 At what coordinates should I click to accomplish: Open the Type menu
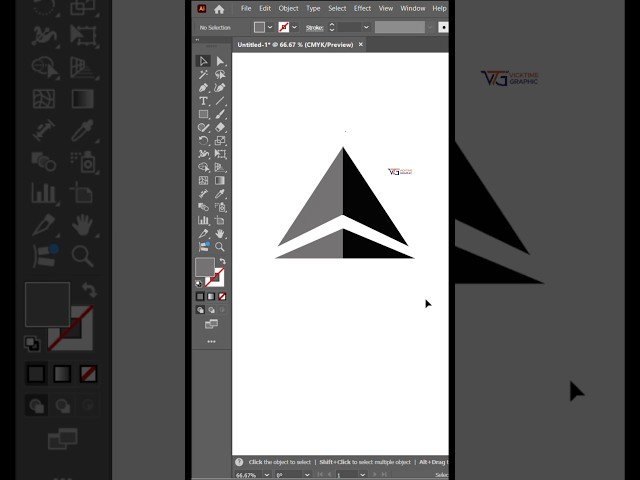pyautogui.click(x=313, y=9)
